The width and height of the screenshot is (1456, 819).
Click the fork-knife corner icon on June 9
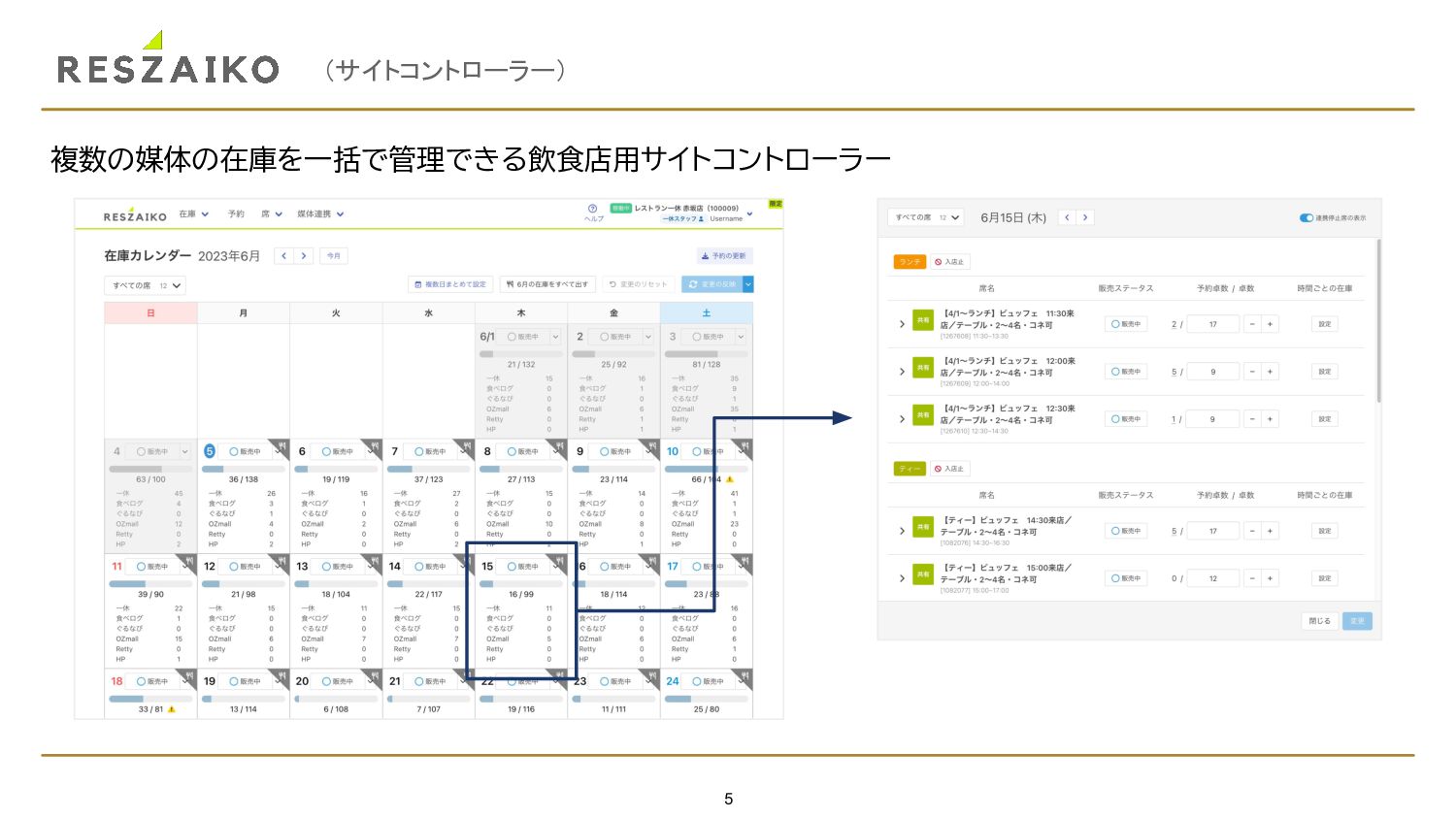pyautogui.click(x=652, y=447)
